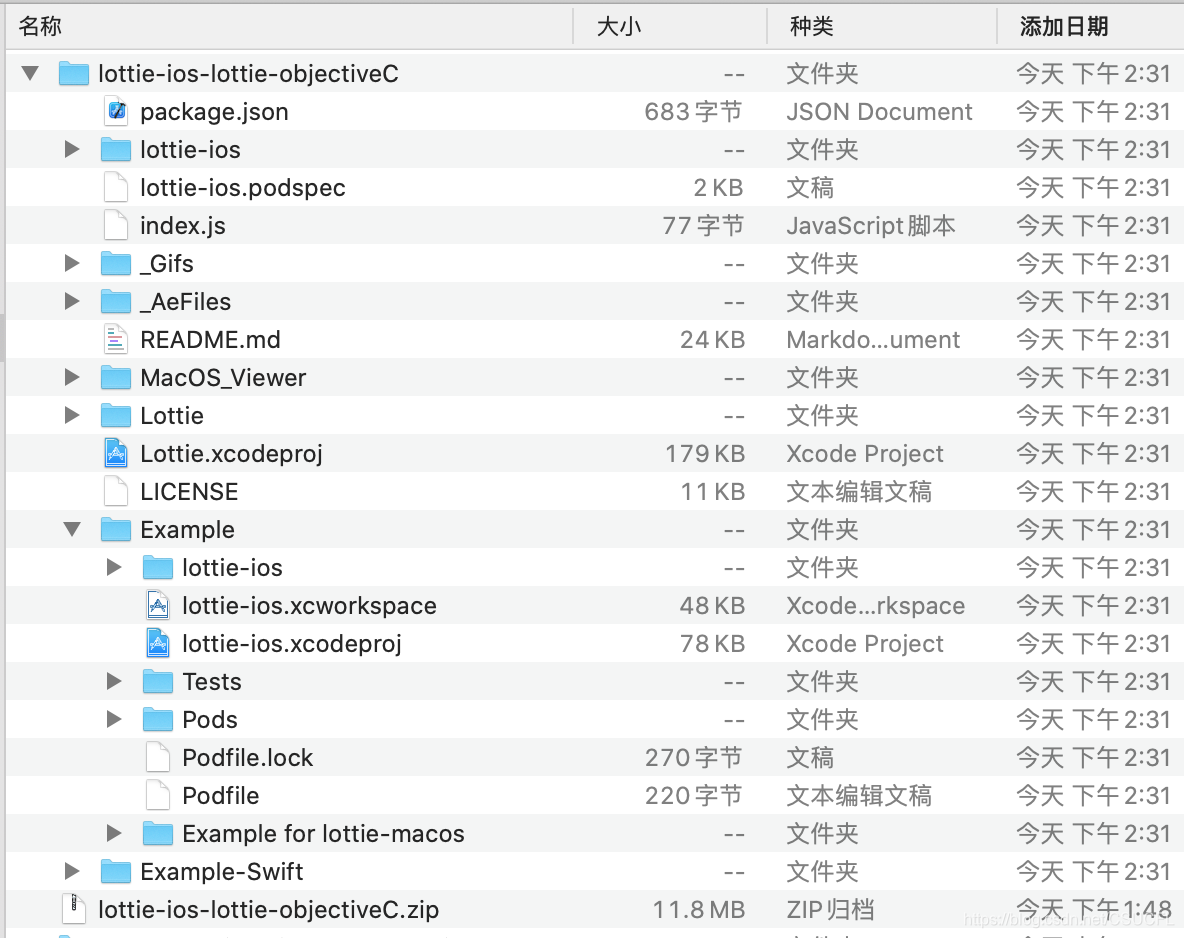Image resolution: width=1184 pixels, height=938 pixels.
Task: Click the _Gifs folder icon
Action: (x=116, y=263)
